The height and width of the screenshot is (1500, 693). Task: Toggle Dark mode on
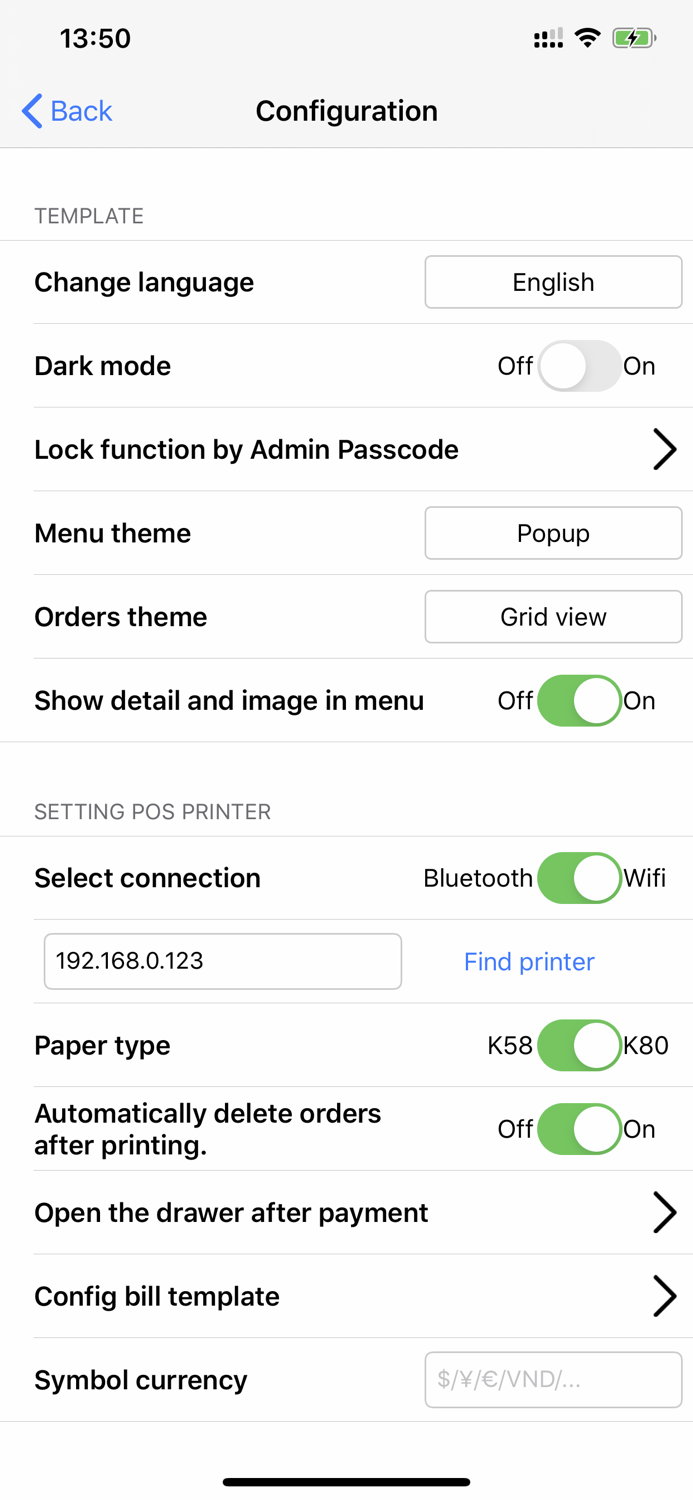[578, 366]
